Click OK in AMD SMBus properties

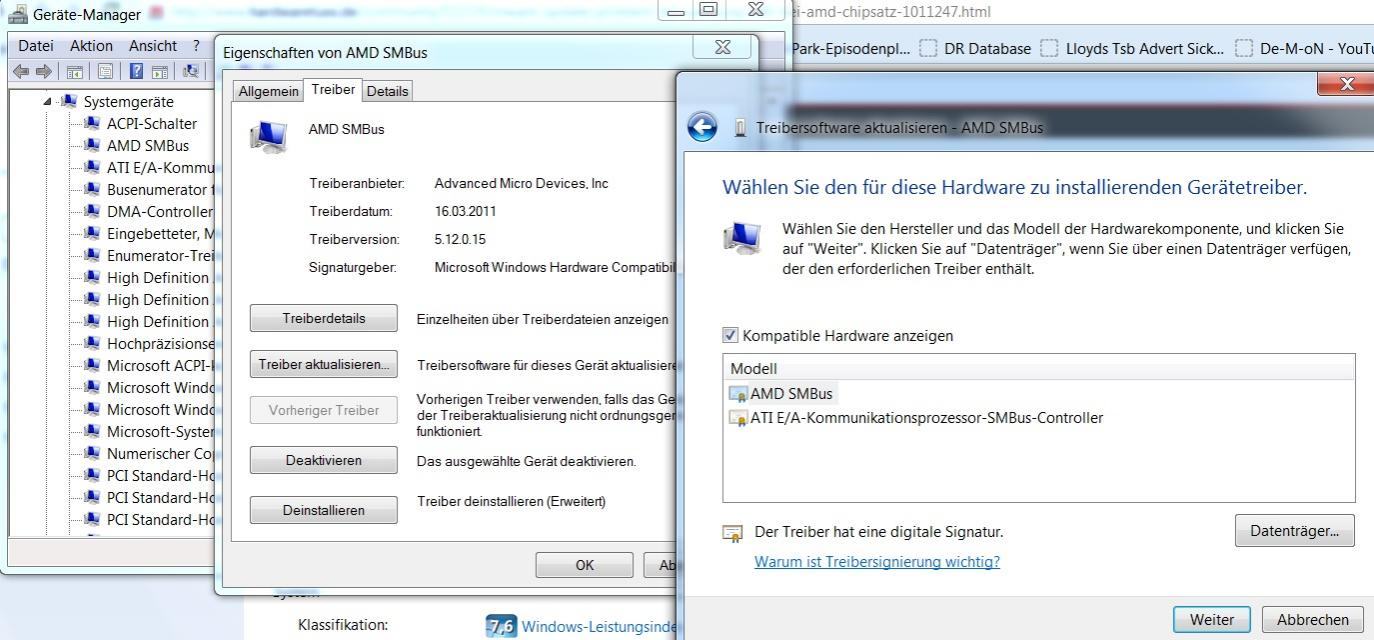click(x=585, y=565)
